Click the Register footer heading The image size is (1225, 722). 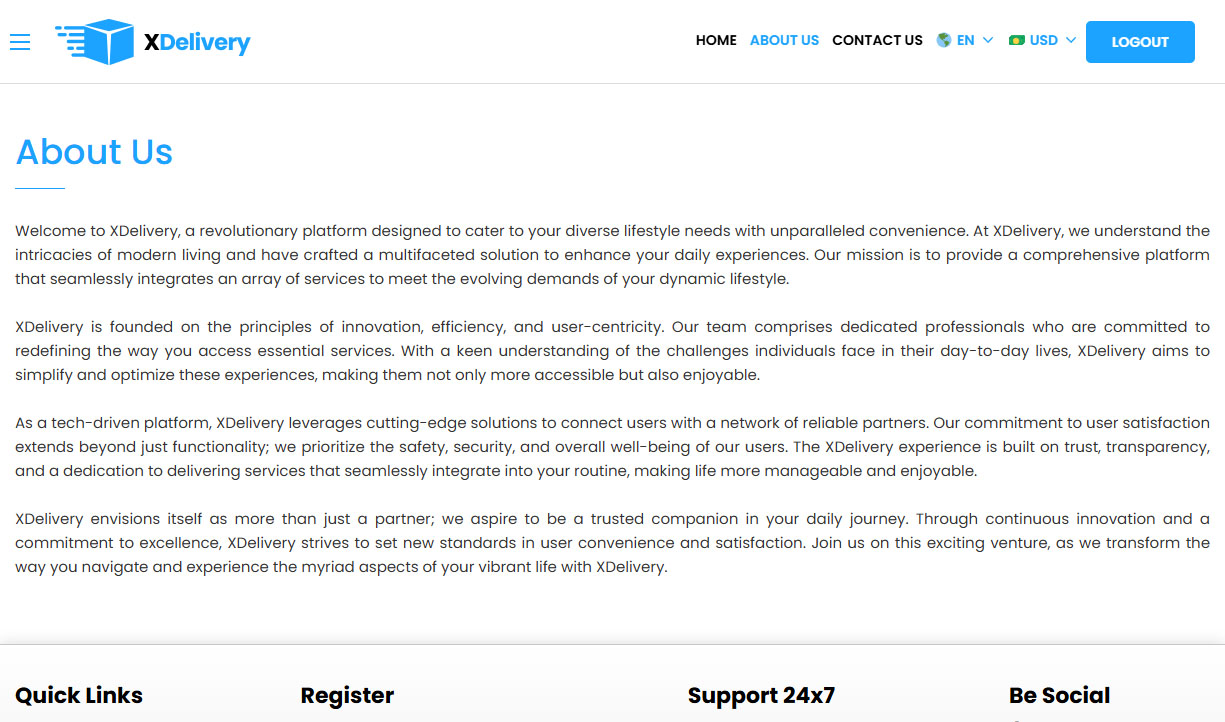tap(347, 695)
